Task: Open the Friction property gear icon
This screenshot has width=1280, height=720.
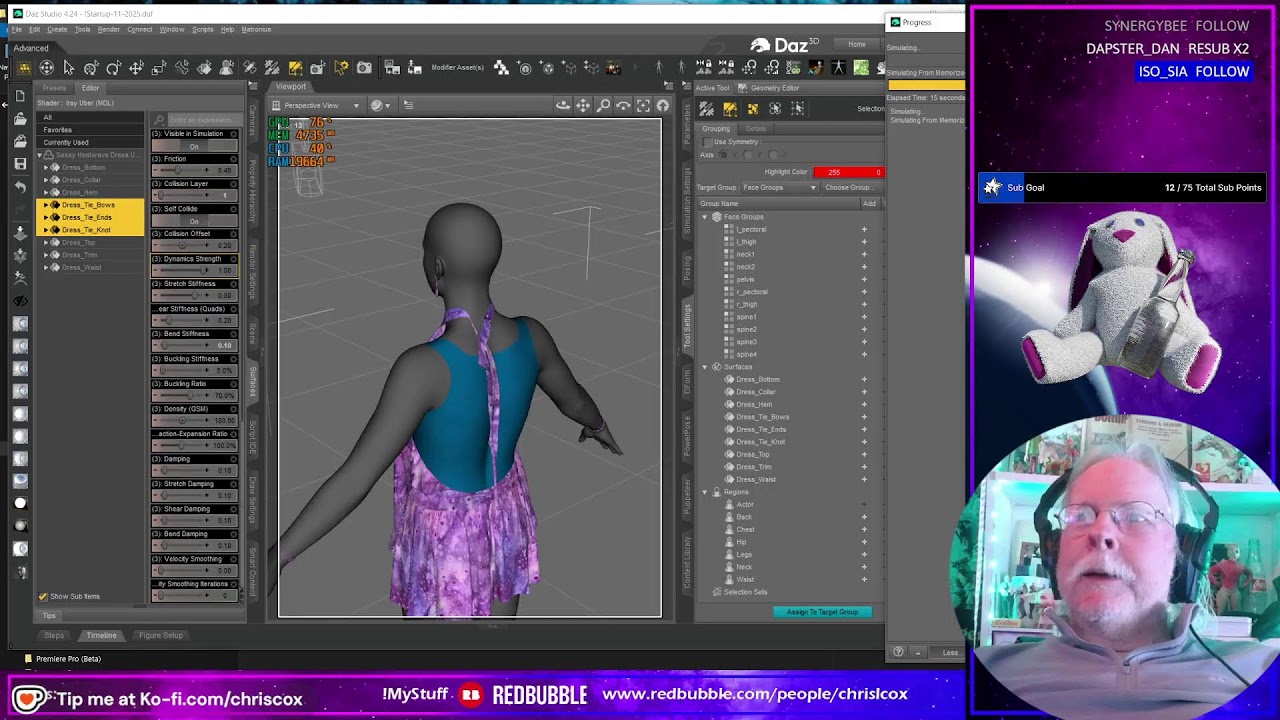Action: (x=233, y=159)
